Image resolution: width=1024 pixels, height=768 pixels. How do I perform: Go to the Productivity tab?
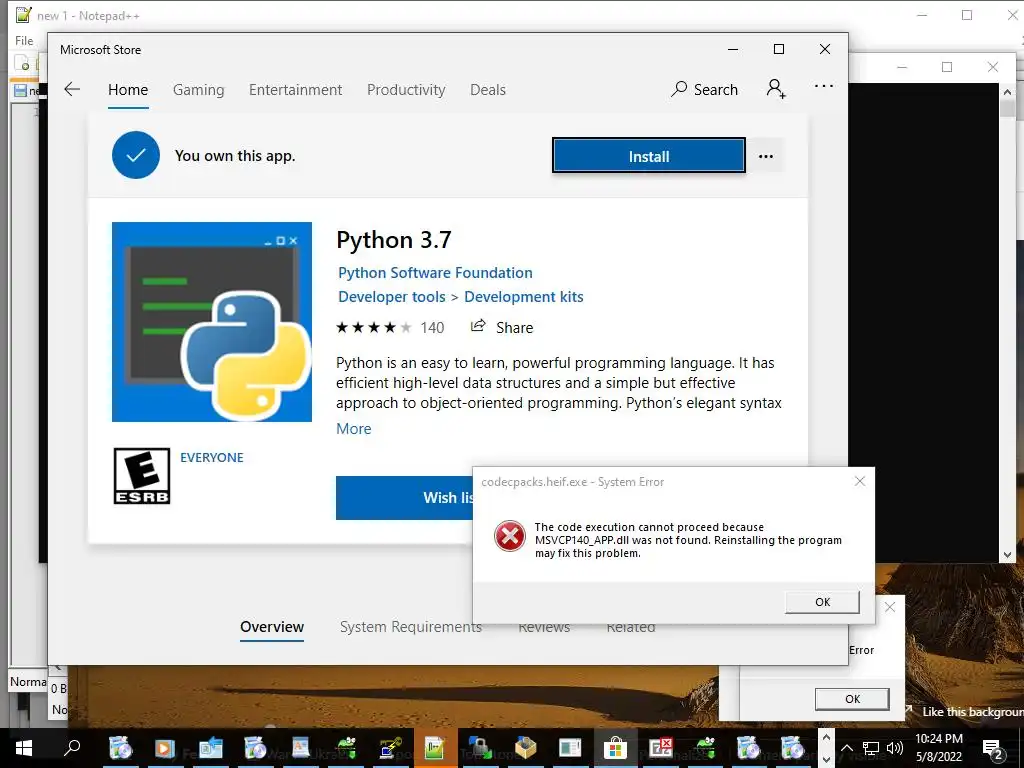[x=406, y=90]
